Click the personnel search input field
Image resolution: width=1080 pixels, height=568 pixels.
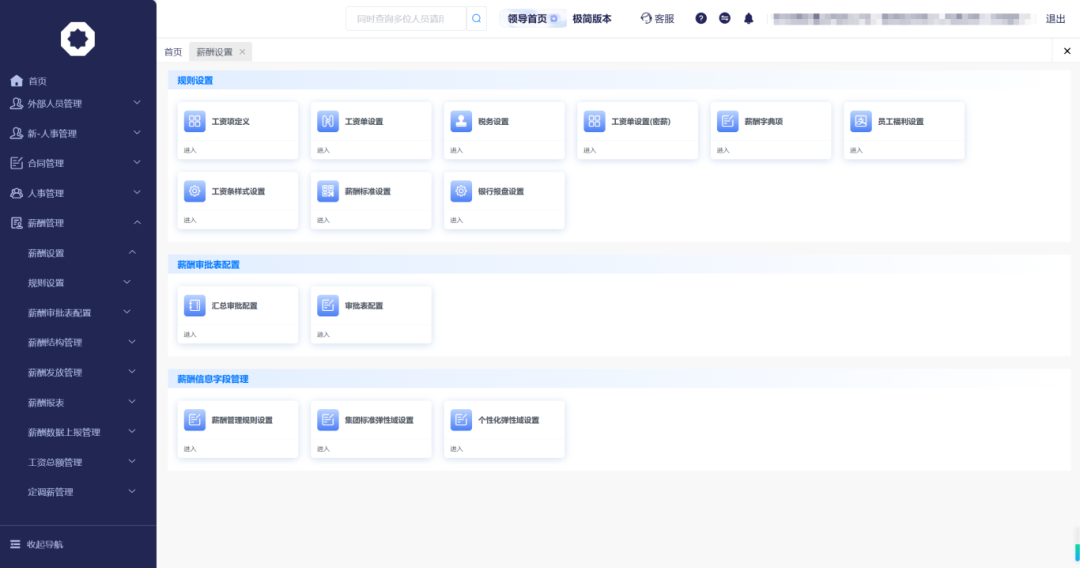click(x=406, y=18)
